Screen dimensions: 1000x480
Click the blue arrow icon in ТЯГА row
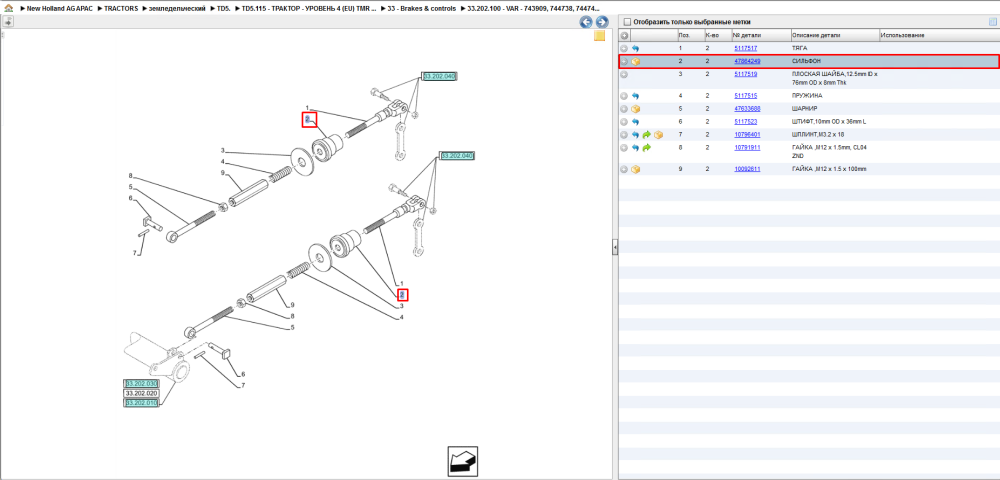tap(636, 48)
